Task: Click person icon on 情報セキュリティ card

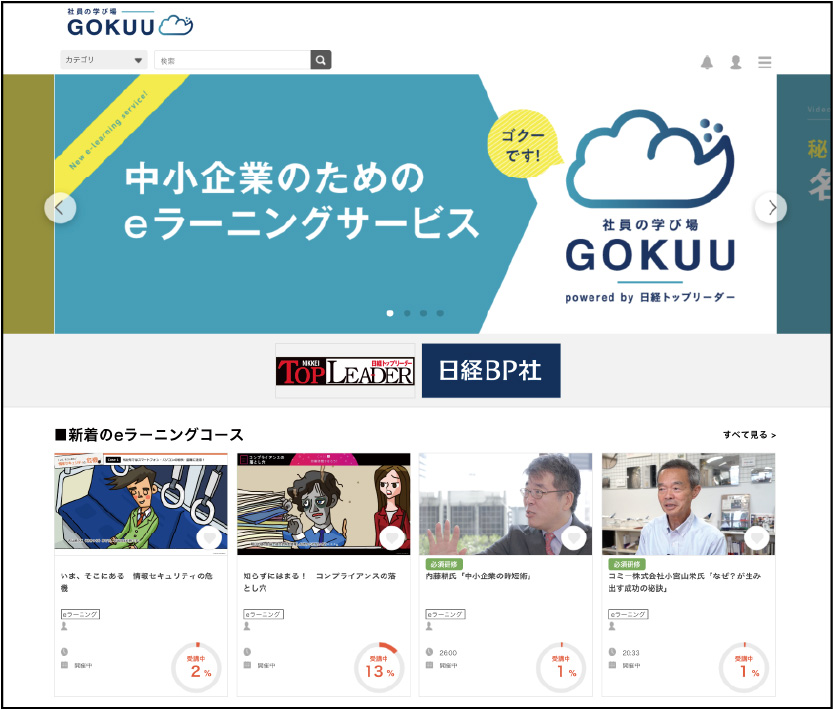Action: pyautogui.click(x=64, y=627)
